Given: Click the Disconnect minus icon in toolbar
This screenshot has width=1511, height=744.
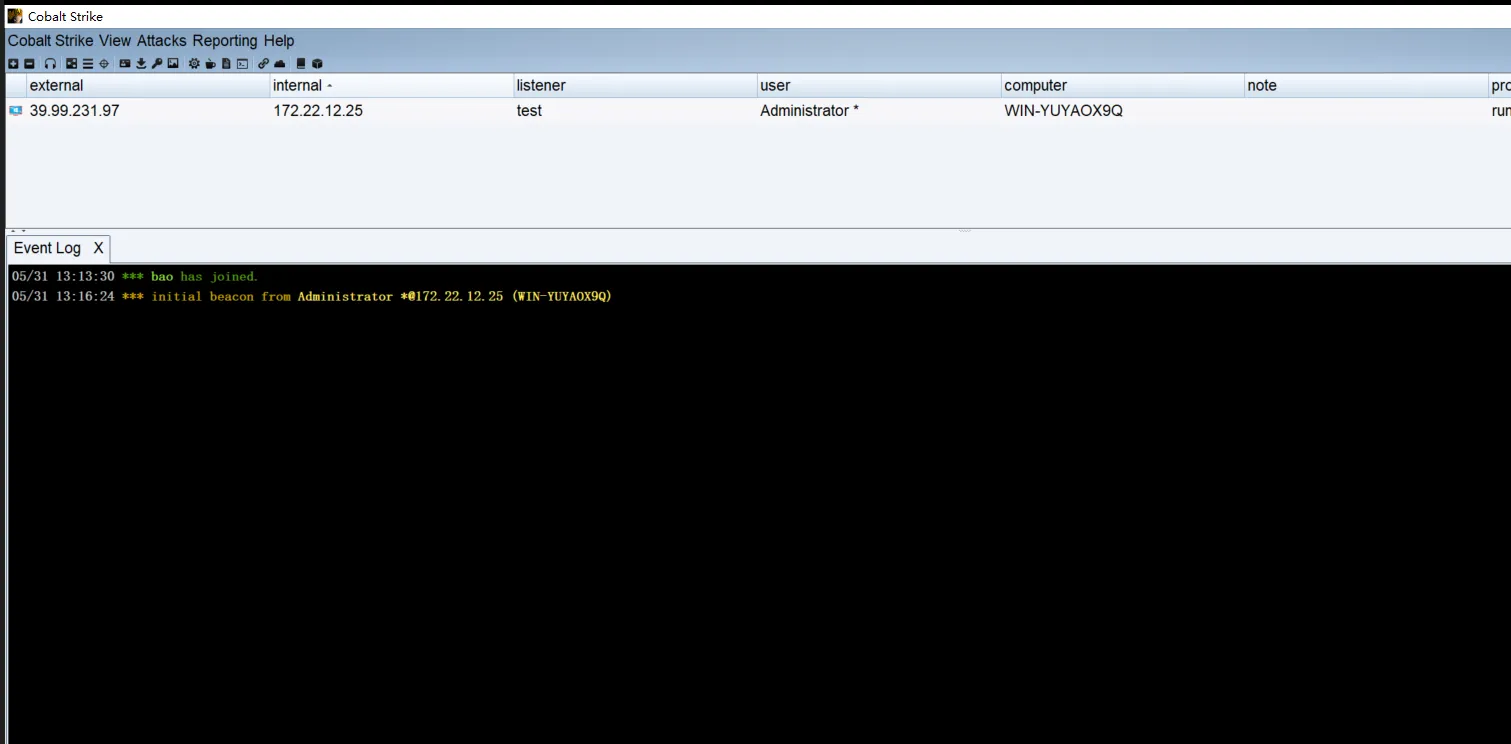Looking at the screenshot, I should [x=29, y=64].
